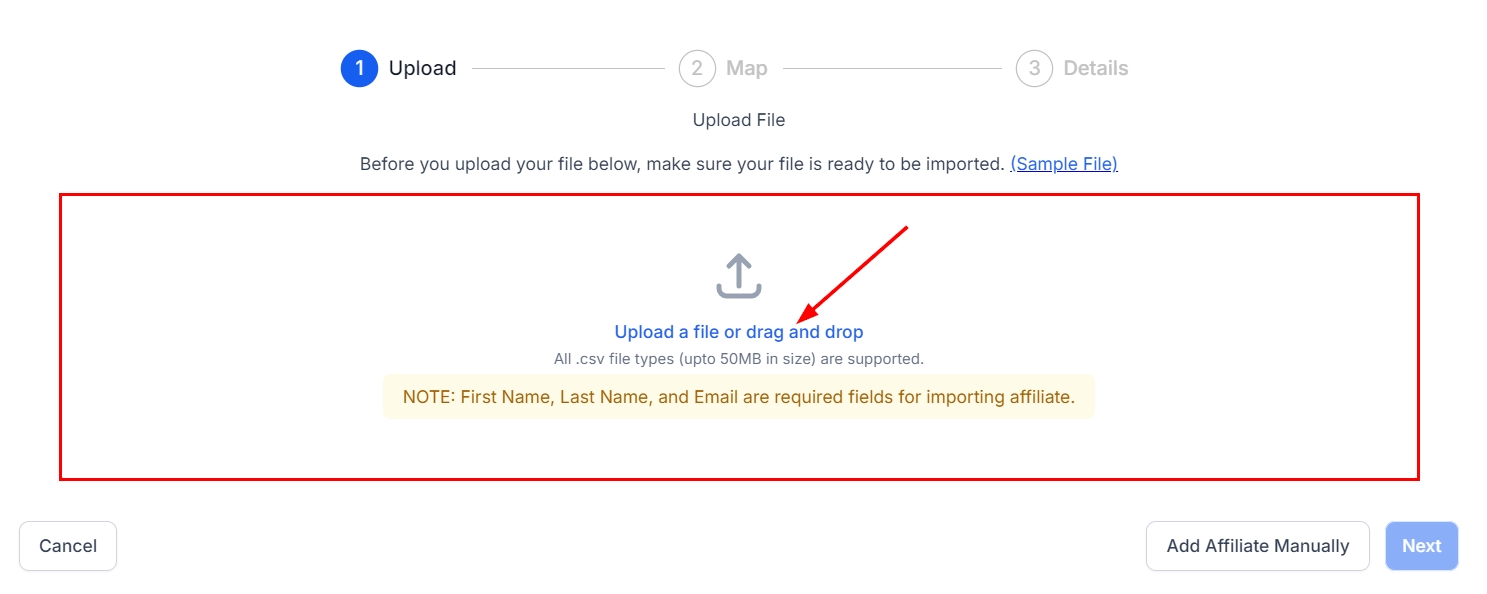Click the upload tray arrow icon
The image size is (1487, 594).
coord(739,276)
